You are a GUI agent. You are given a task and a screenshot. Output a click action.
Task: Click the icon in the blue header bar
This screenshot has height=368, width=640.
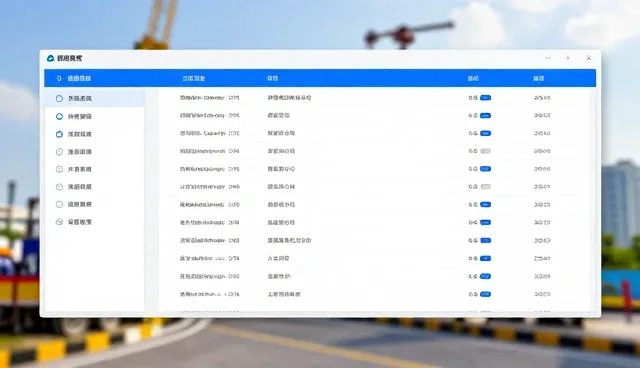[x=59, y=78]
